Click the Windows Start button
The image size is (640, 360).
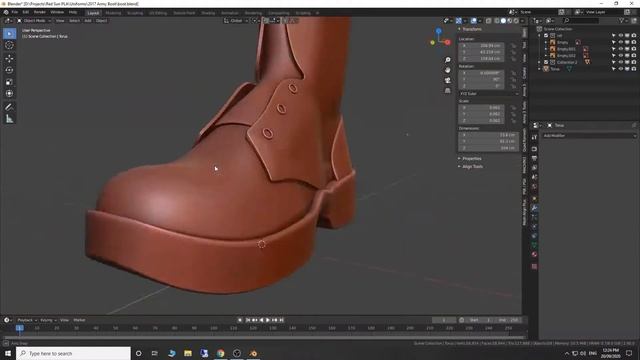(8, 353)
